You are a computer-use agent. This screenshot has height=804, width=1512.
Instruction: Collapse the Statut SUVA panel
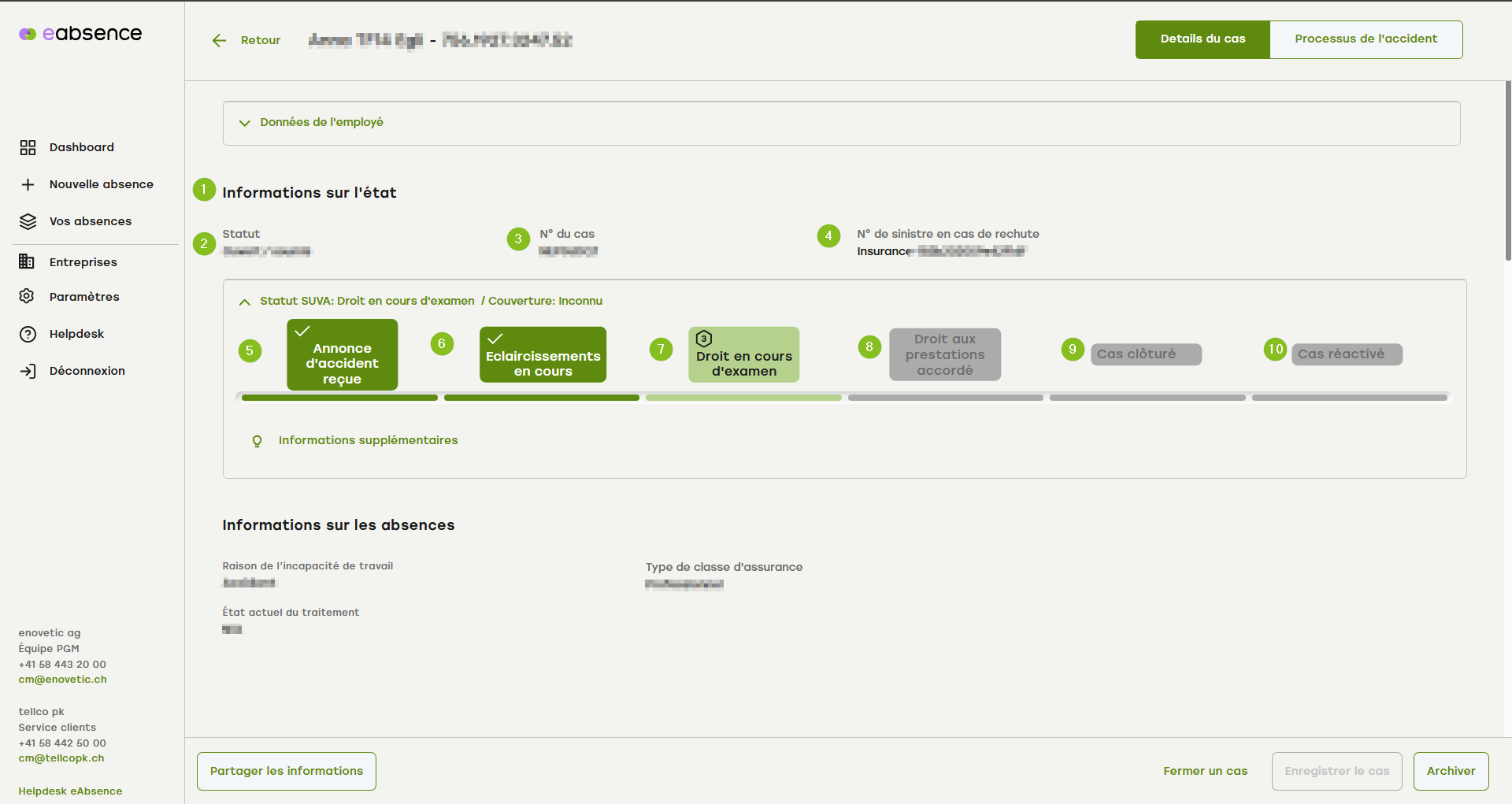click(244, 302)
